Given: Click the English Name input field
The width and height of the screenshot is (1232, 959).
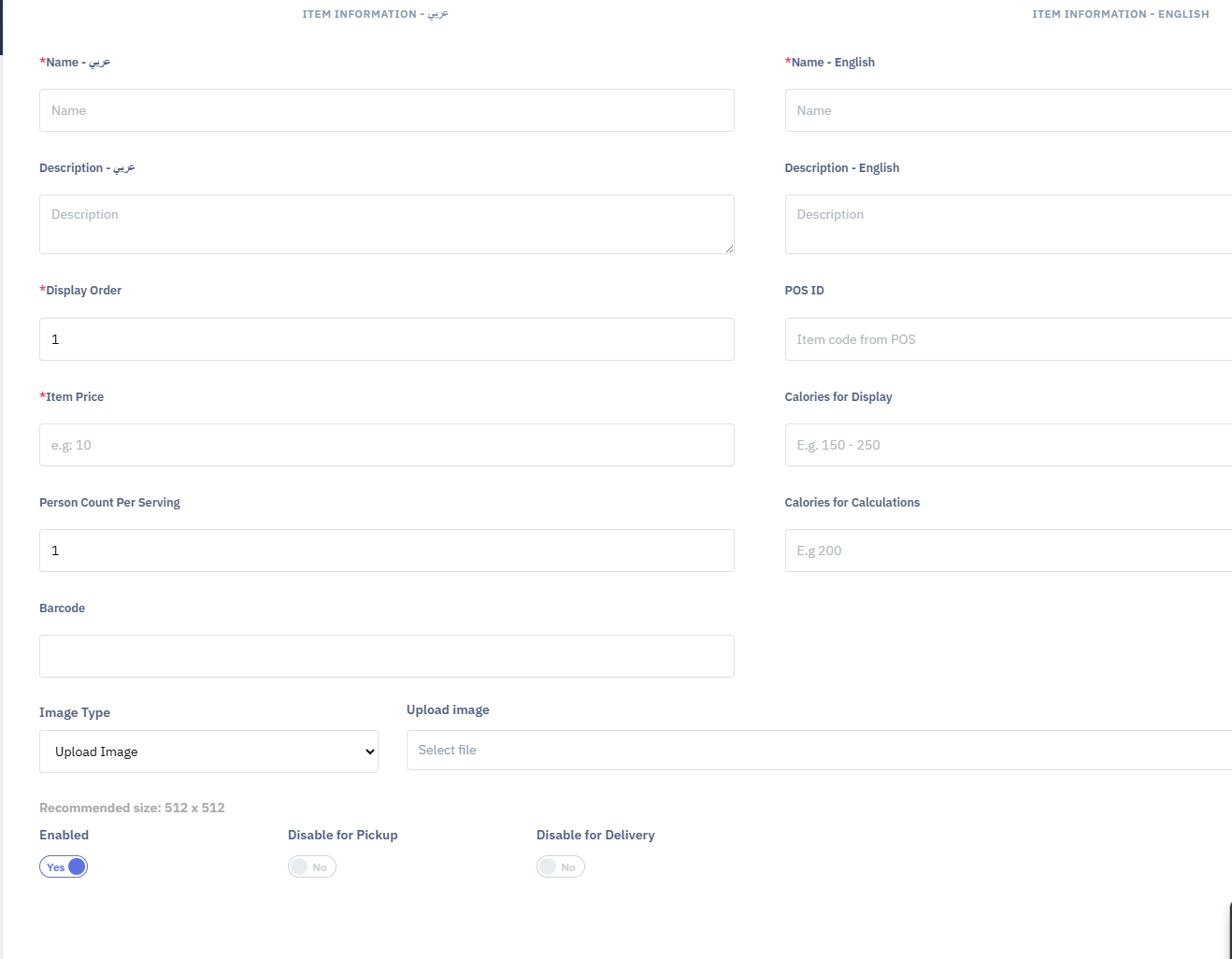Looking at the screenshot, I should click(1008, 110).
